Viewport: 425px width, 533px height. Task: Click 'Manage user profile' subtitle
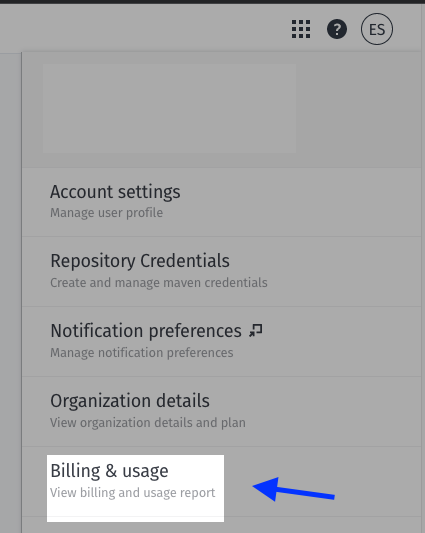(x=106, y=213)
